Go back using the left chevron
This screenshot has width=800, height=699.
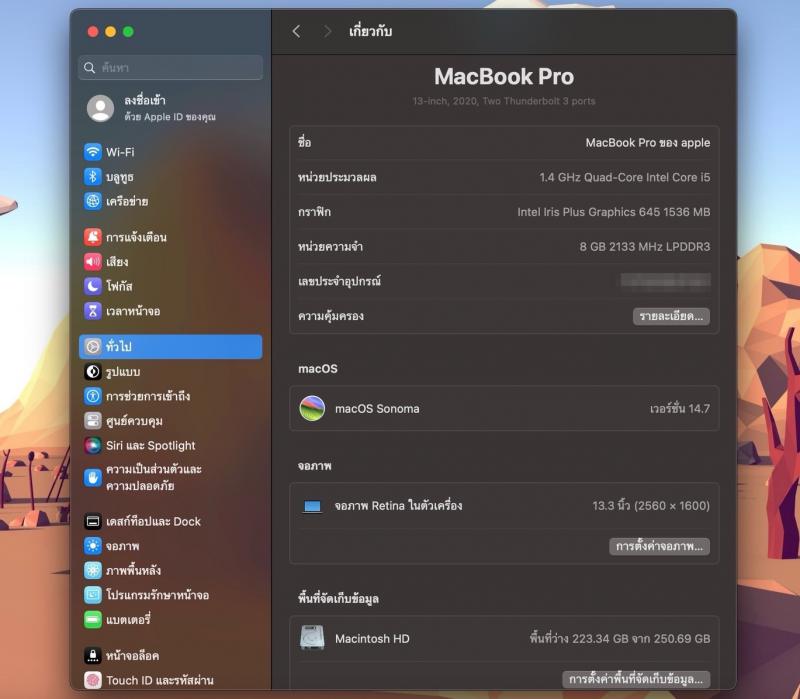click(x=296, y=32)
